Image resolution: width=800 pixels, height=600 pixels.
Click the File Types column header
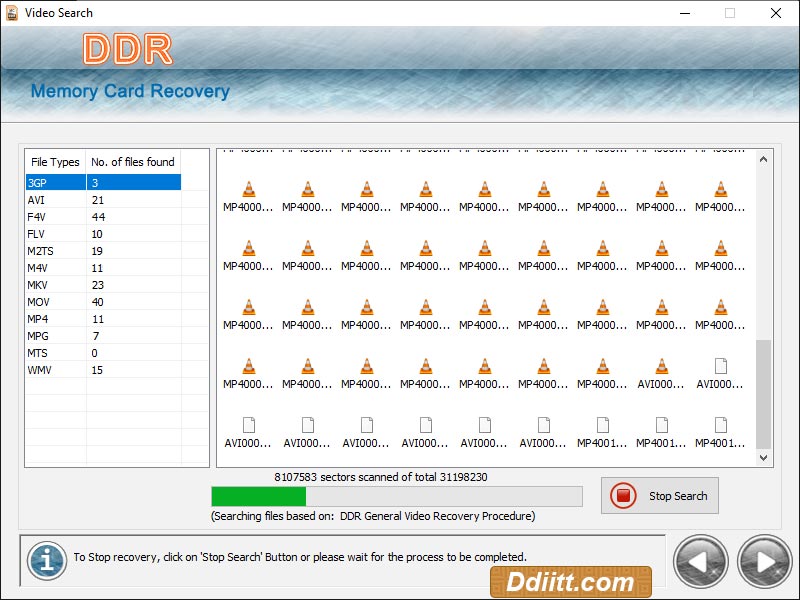(x=56, y=162)
